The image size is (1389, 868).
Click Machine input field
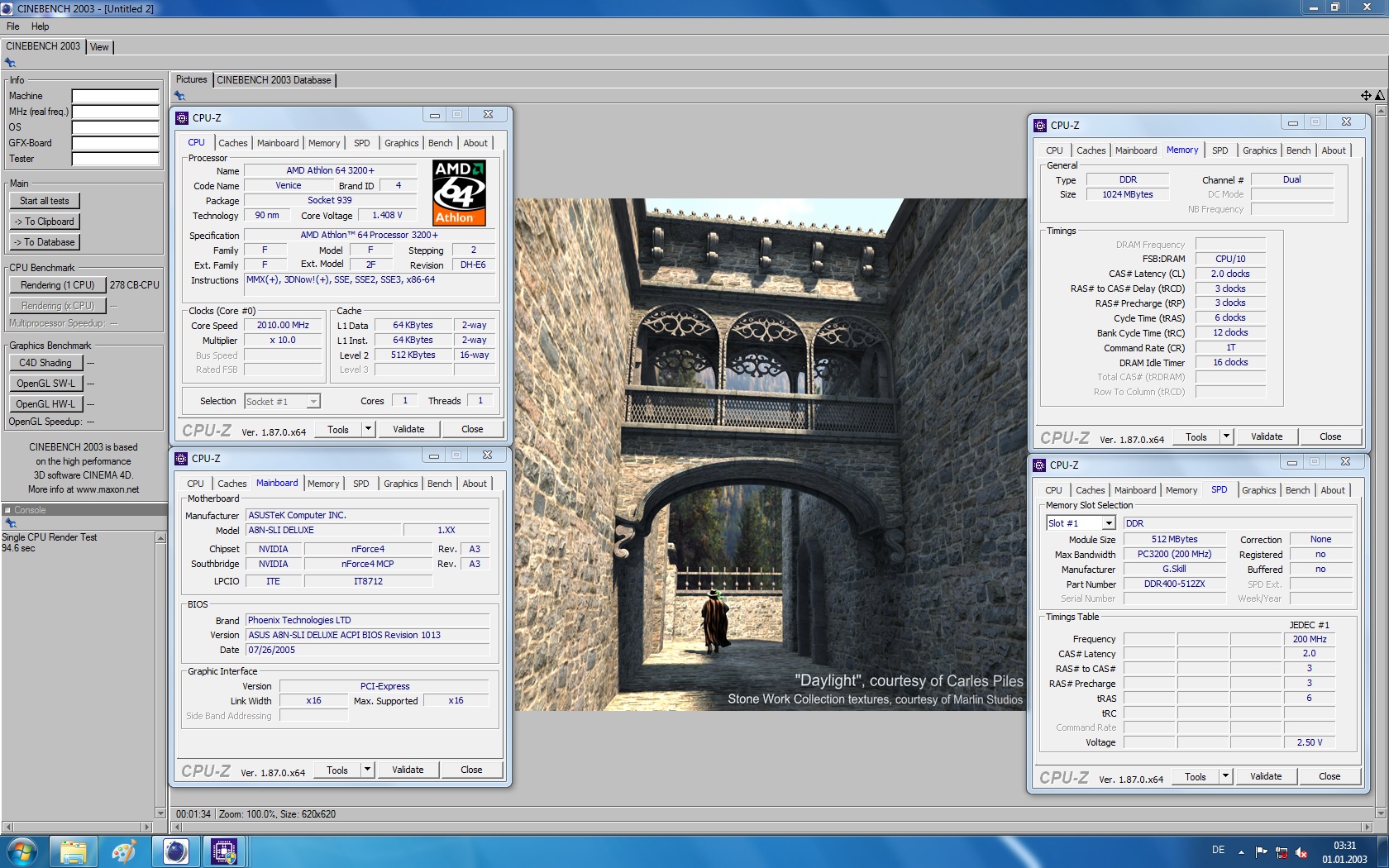click(115, 96)
